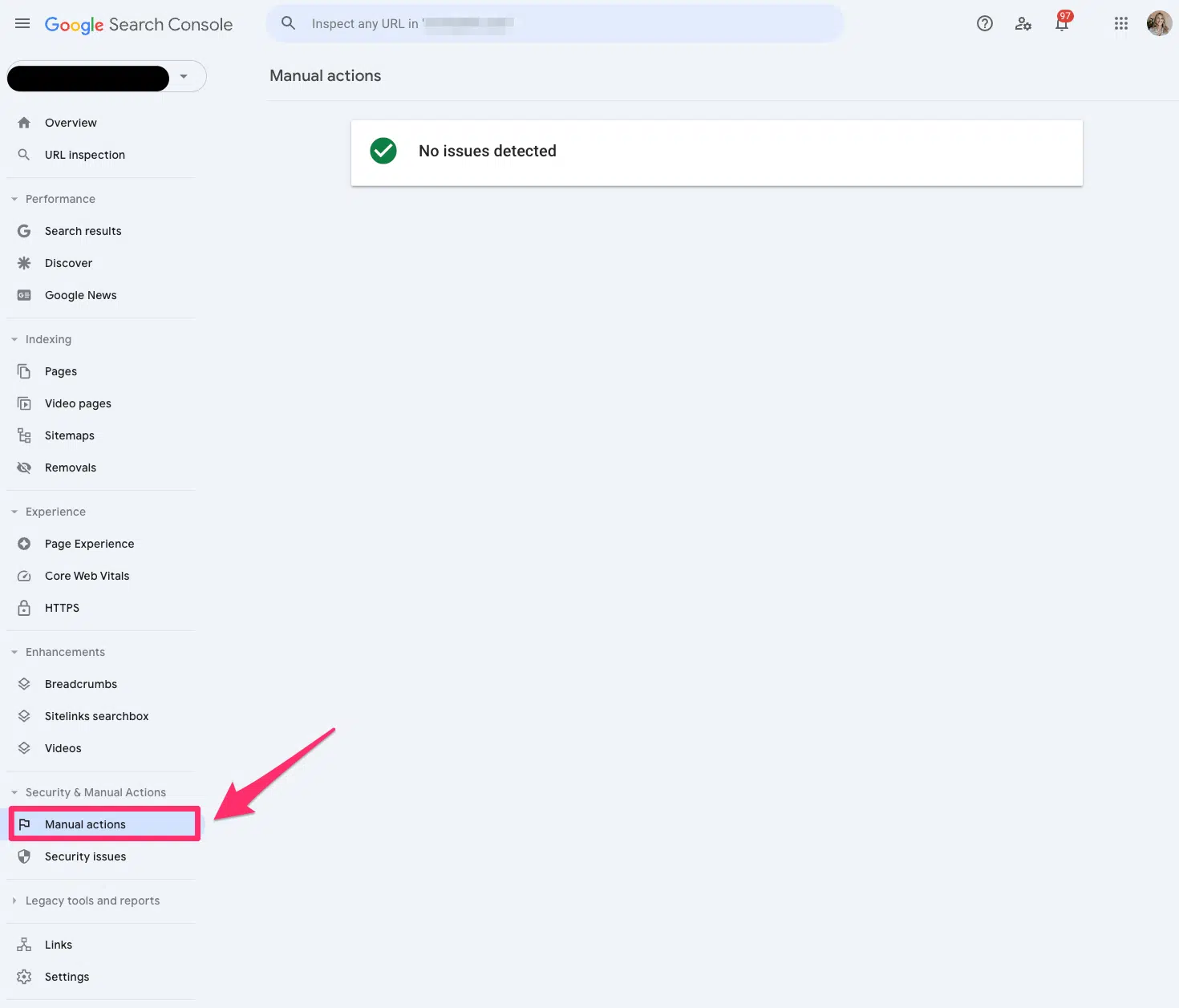Click the Sitemaps tree icon
This screenshot has width=1179, height=1008.
(x=24, y=435)
